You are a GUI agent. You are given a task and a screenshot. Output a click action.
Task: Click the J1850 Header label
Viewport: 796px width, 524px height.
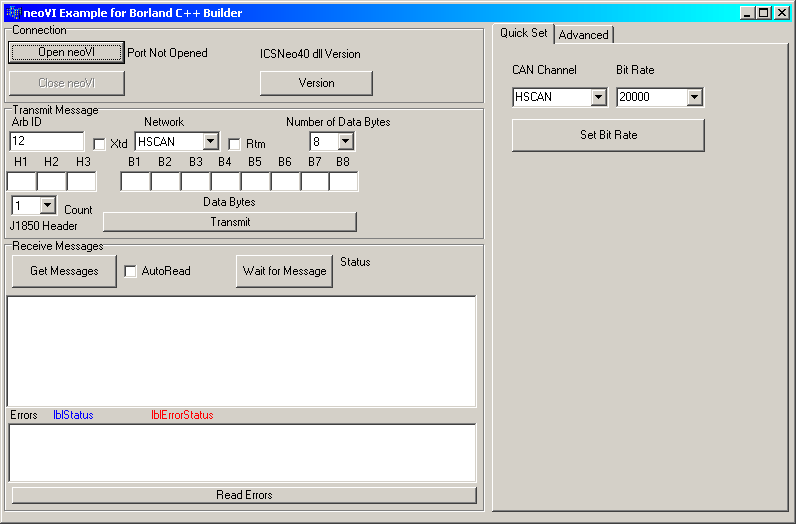[x=44, y=226]
